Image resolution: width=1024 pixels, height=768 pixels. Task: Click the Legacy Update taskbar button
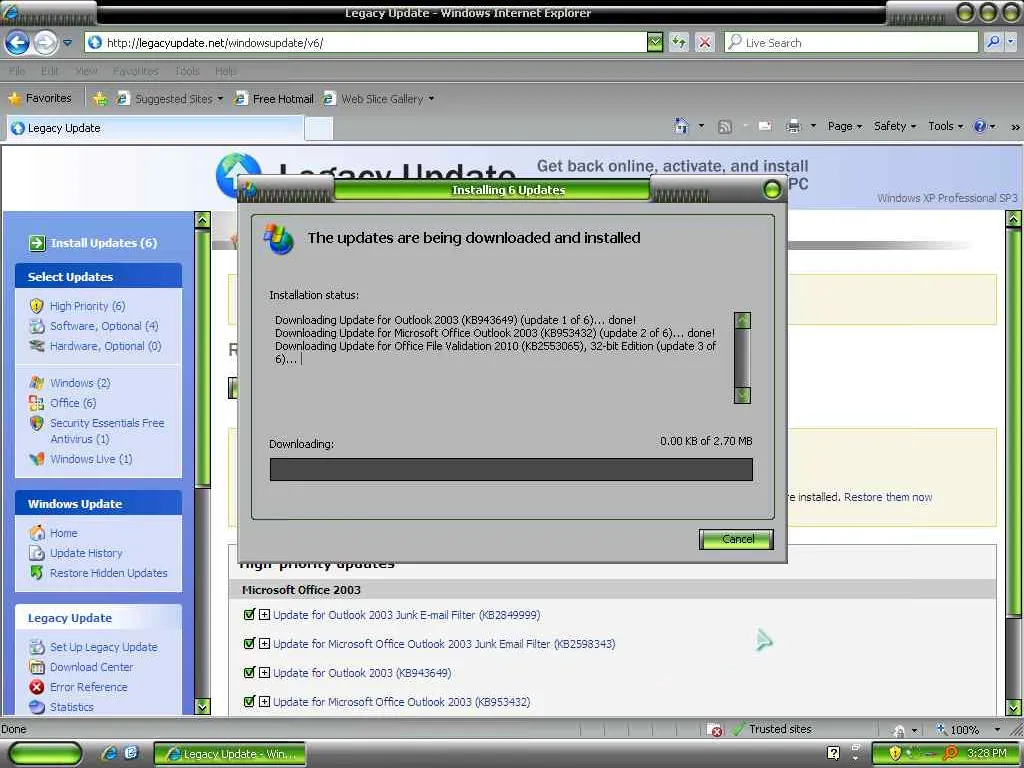231,754
